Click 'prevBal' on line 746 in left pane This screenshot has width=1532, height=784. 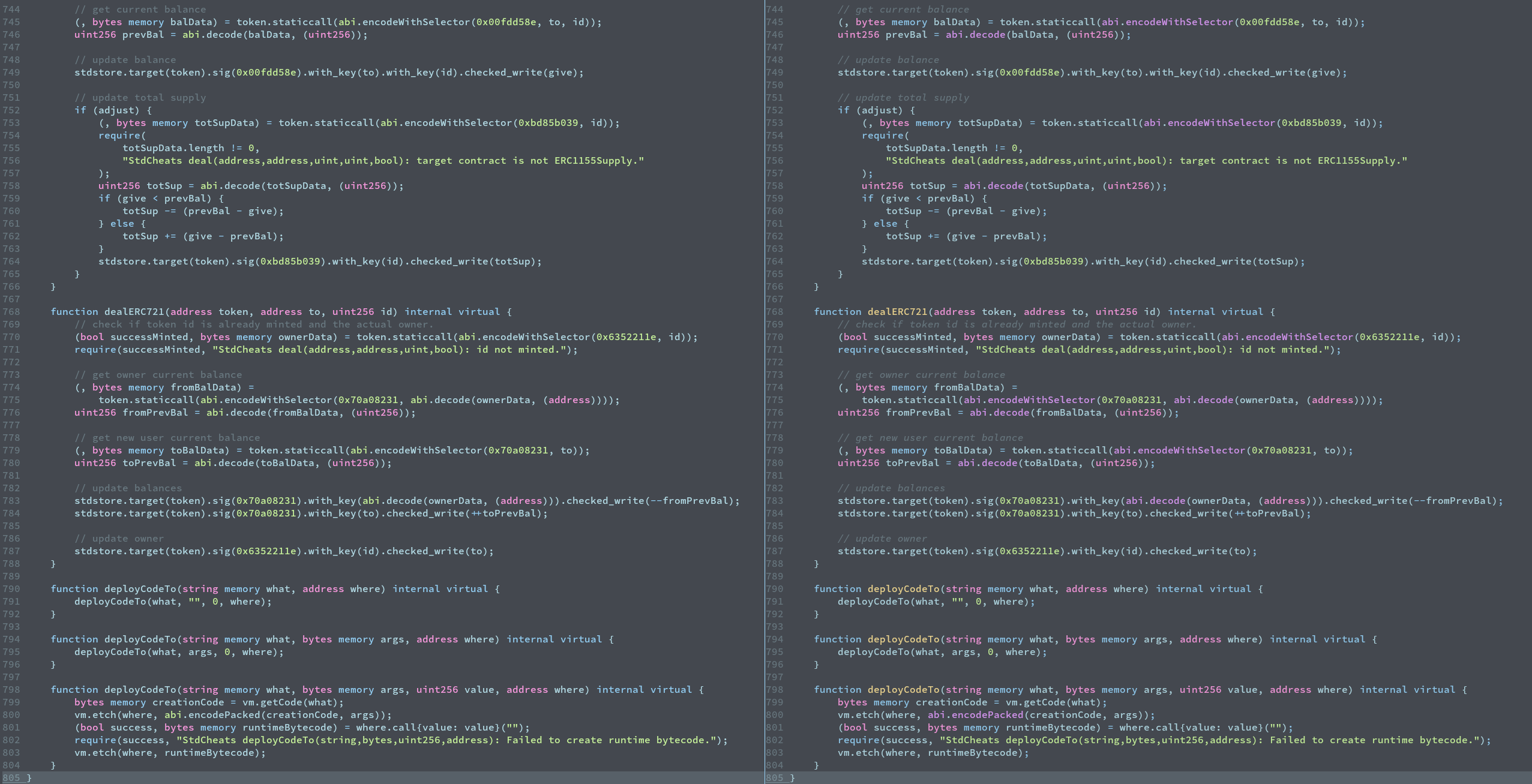click(x=143, y=35)
